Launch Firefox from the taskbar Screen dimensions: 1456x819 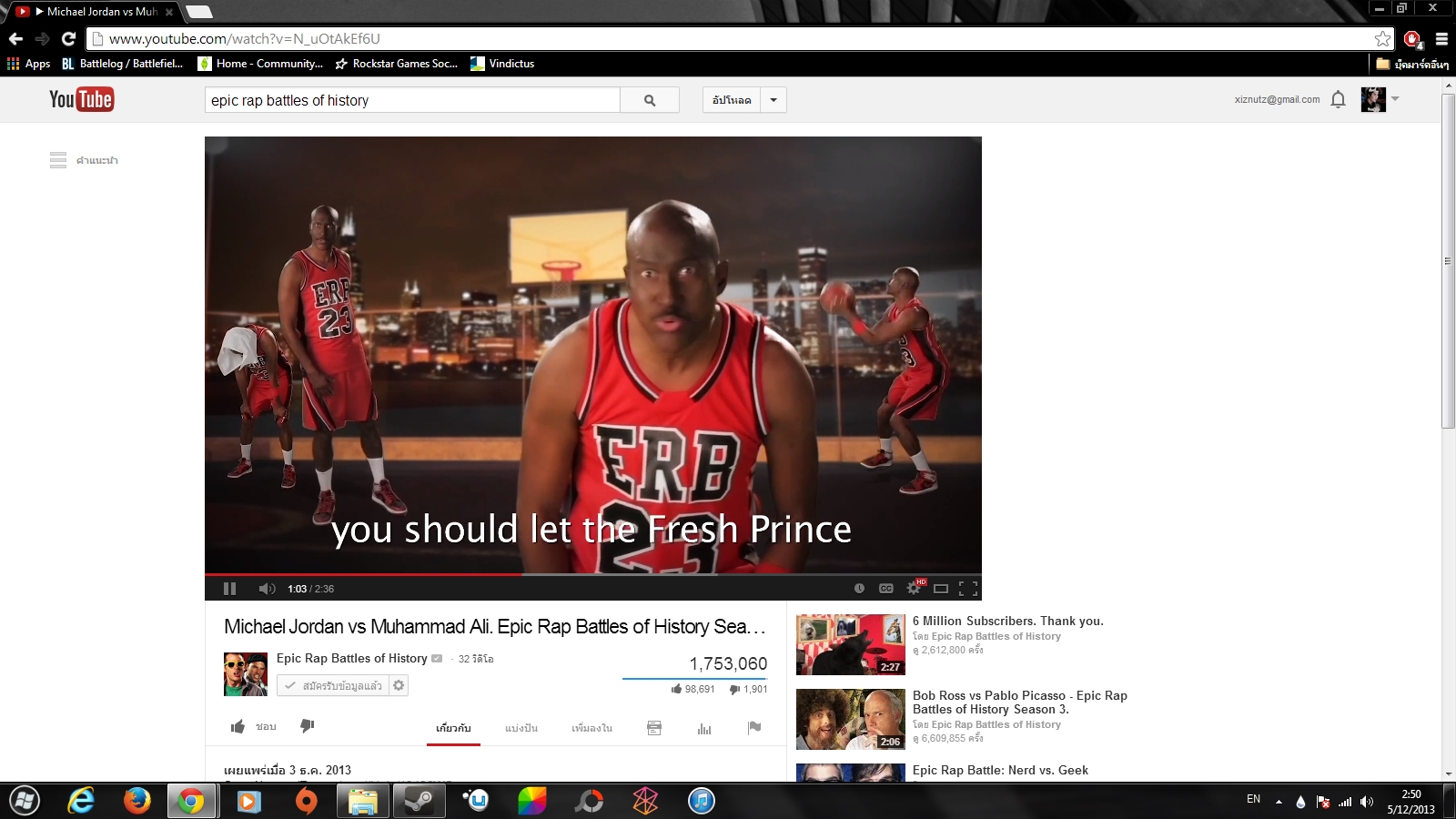(136, 801)
